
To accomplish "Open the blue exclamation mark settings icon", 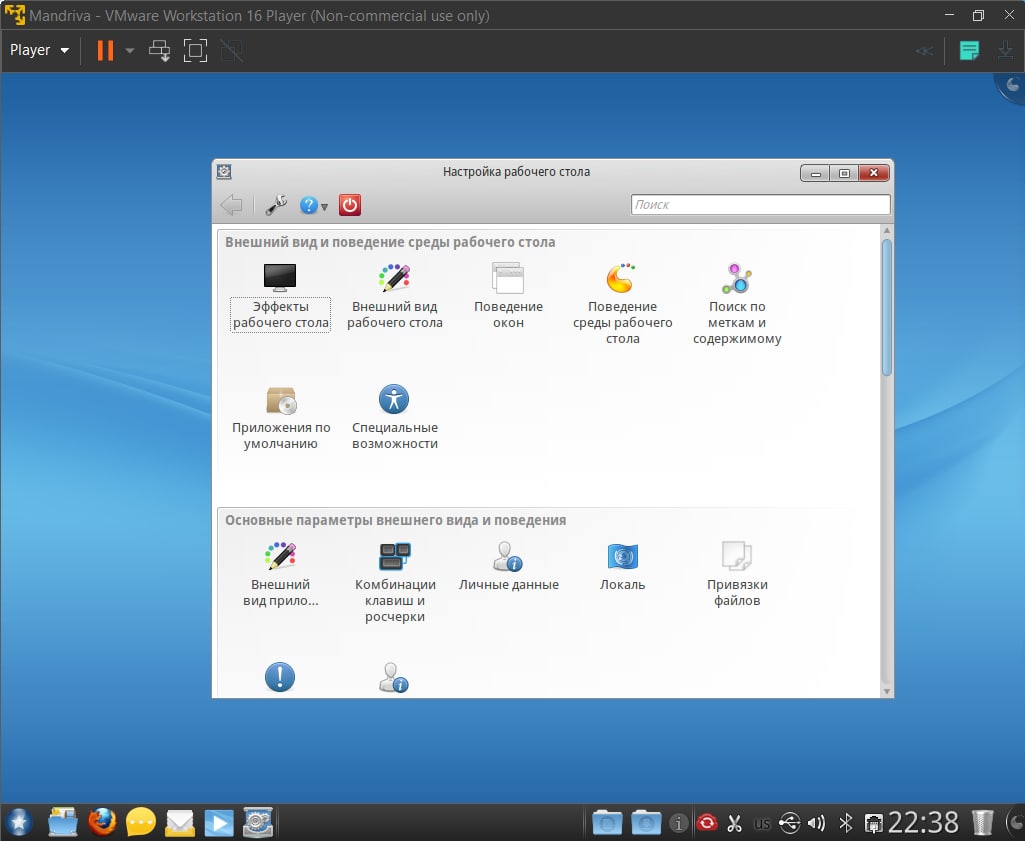I will click(280, 677).
